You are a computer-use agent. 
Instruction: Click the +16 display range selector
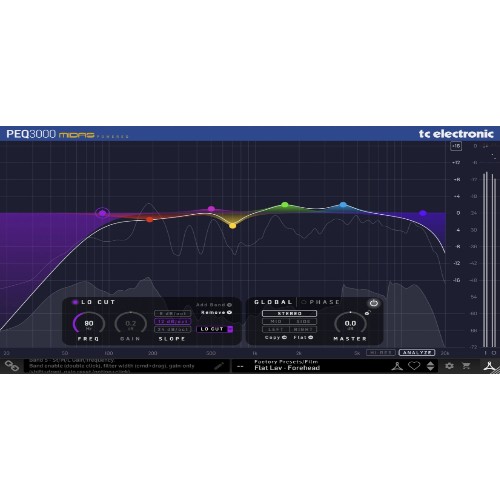tap(456, 146)
